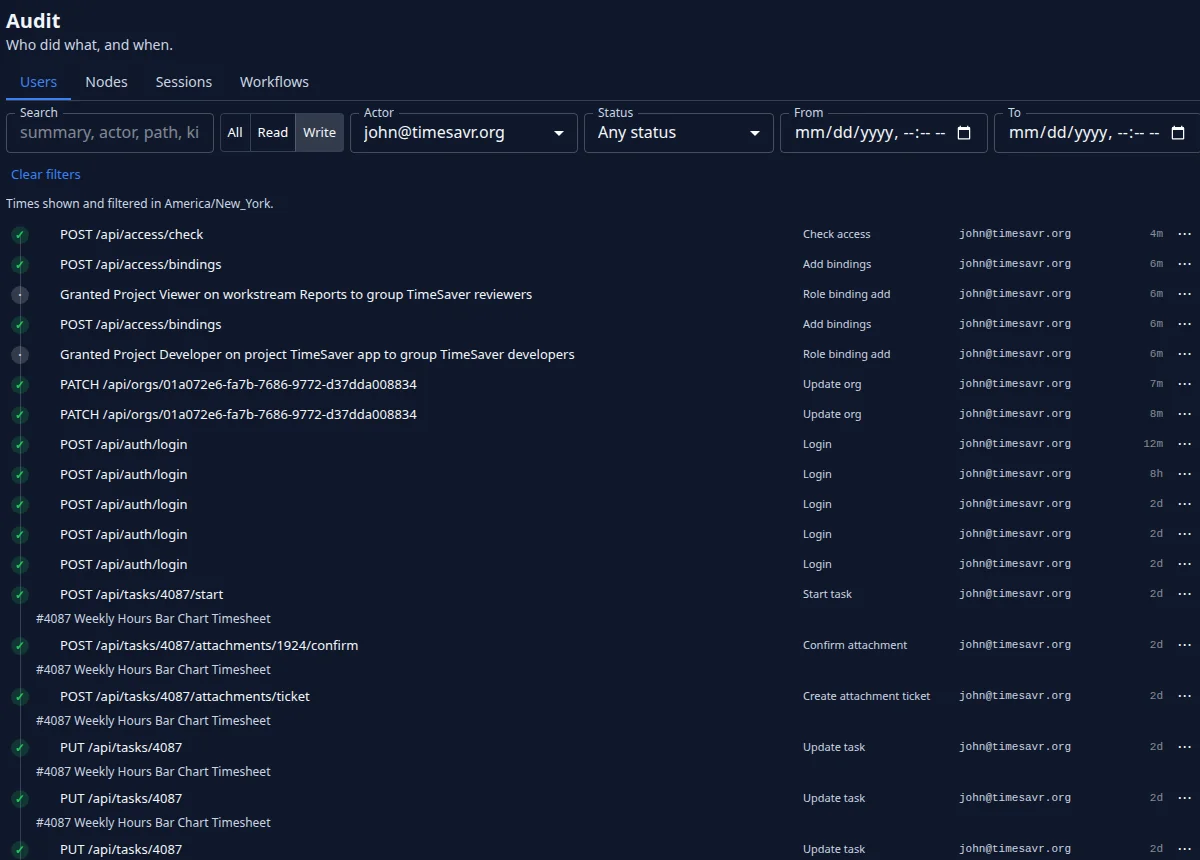The image size is (1200, 860).
Task: Click the john@timesavr.org actor on the Start task row
Action: coord(1015,594)
